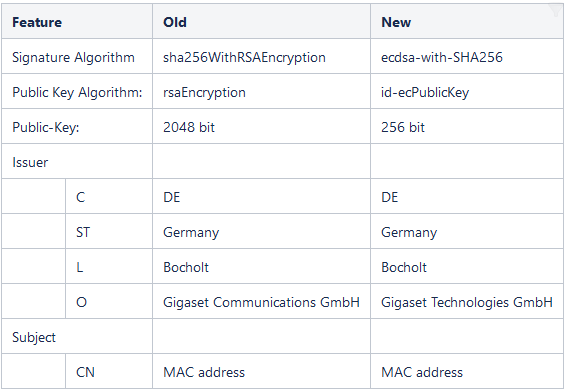The width and height of the screenshot is (567, 391).
Task: Click the Signature Algorithm row label
Action: pyautogui.click(x=73, y=58)
